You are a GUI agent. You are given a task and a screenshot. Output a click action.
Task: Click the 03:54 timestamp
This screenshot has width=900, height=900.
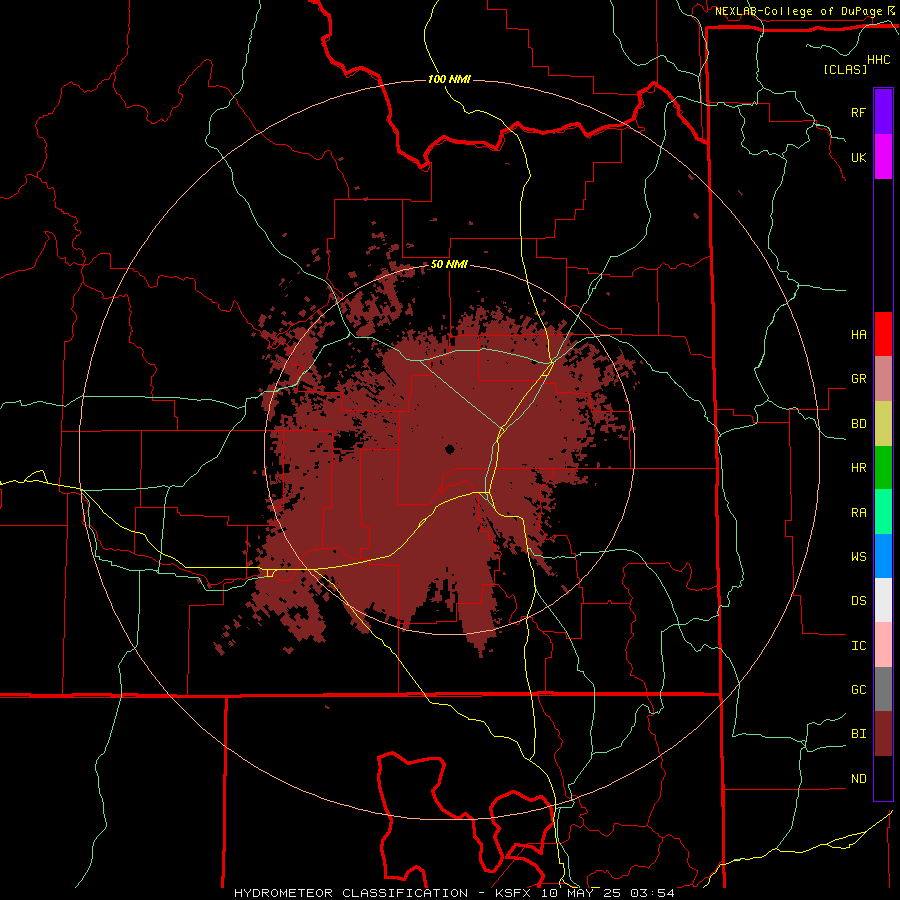651,893
